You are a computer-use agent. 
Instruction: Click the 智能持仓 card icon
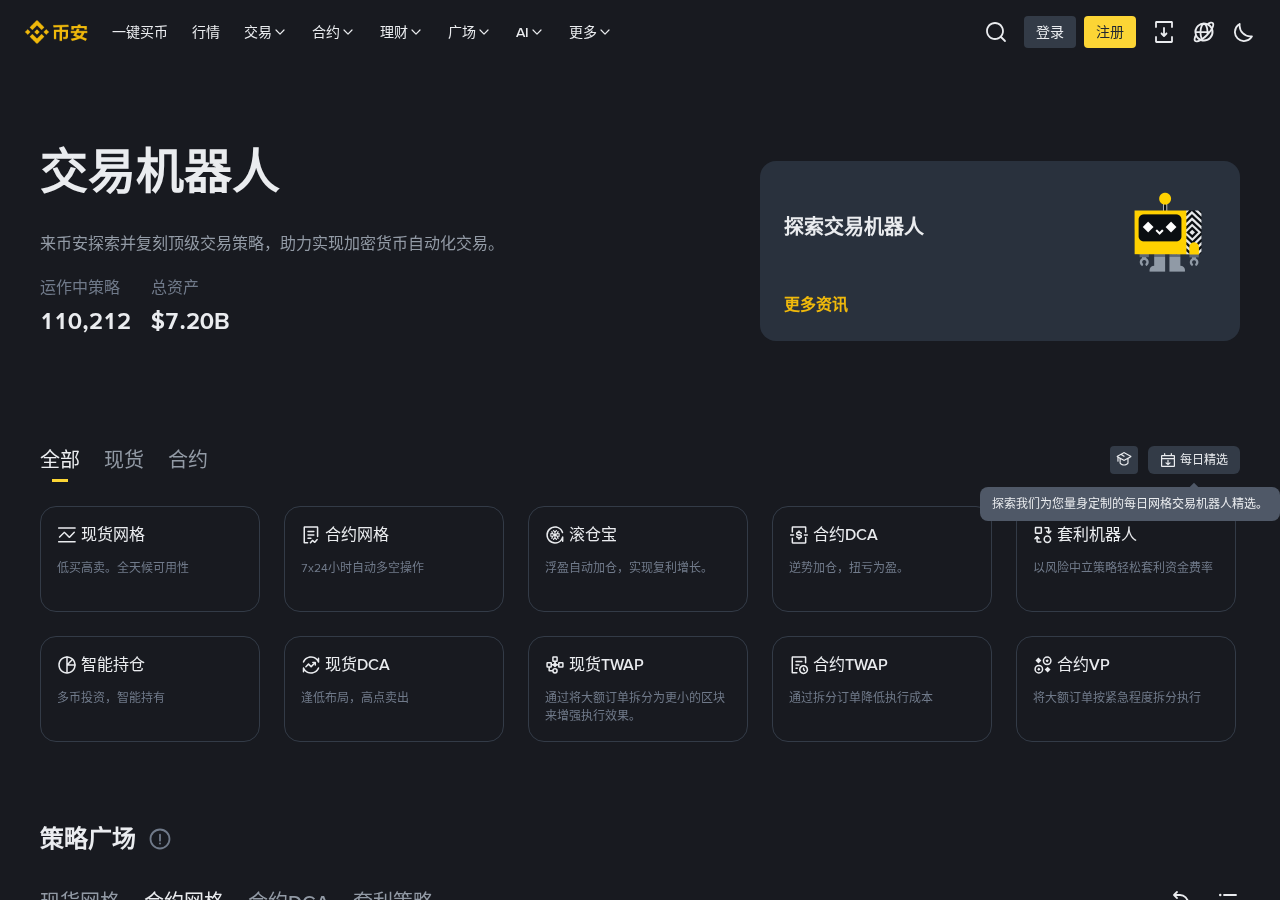coord(67,665)
